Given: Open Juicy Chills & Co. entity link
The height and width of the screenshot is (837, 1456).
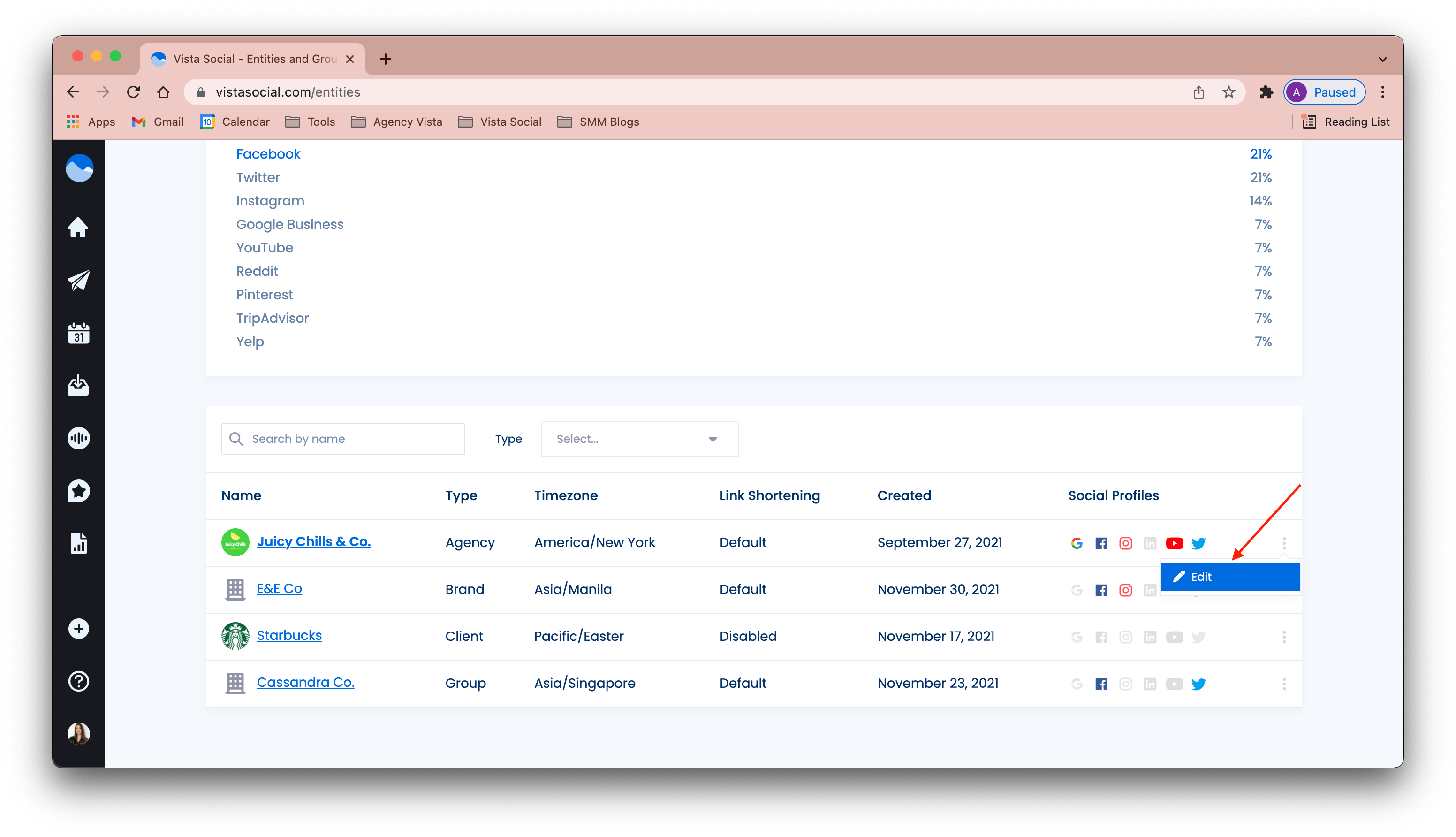Looking at the screenshot, I should coord(314,541).
